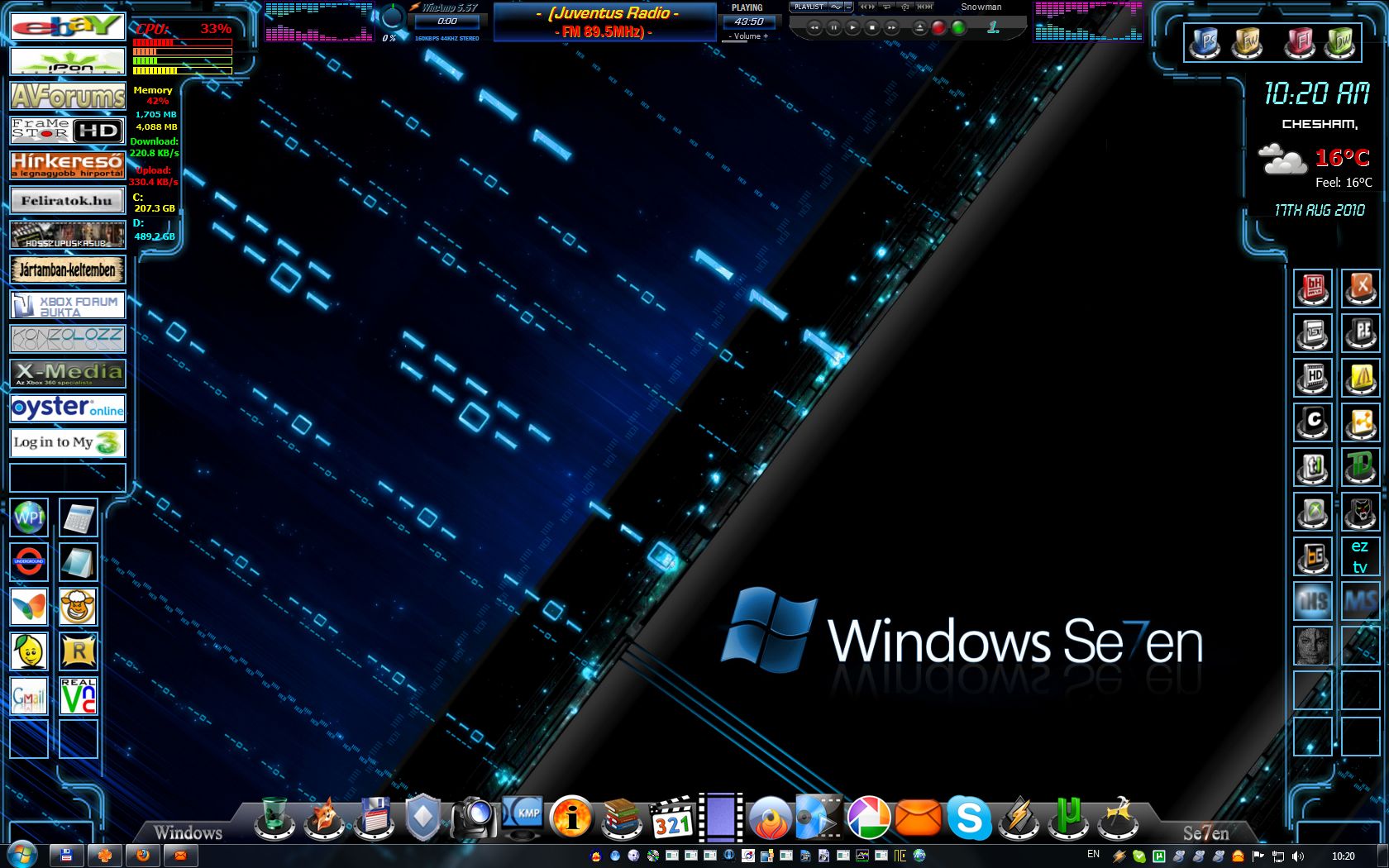Open the HD film icon in right panel

pos(1313,378)
